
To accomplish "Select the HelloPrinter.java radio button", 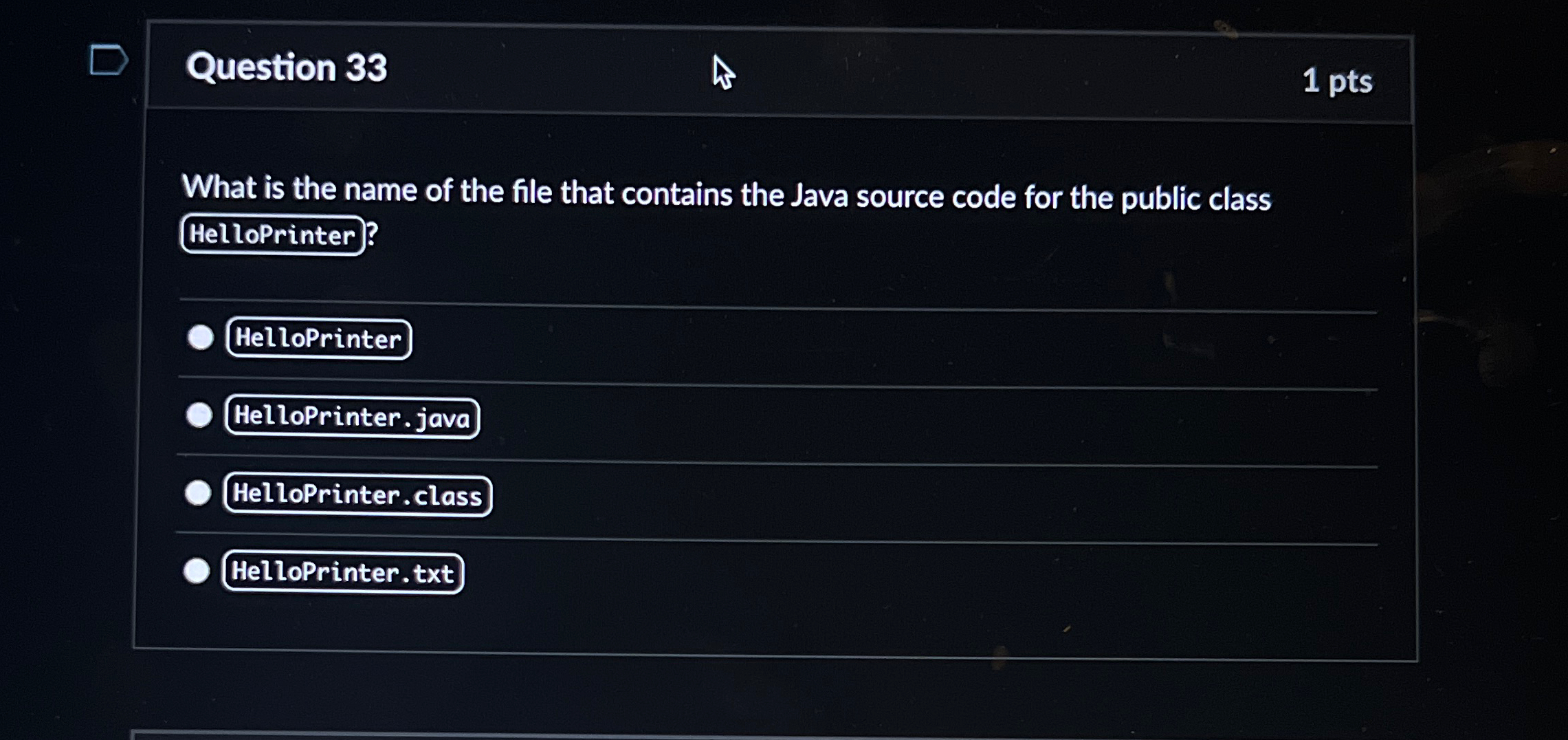I will click(199, 416).
